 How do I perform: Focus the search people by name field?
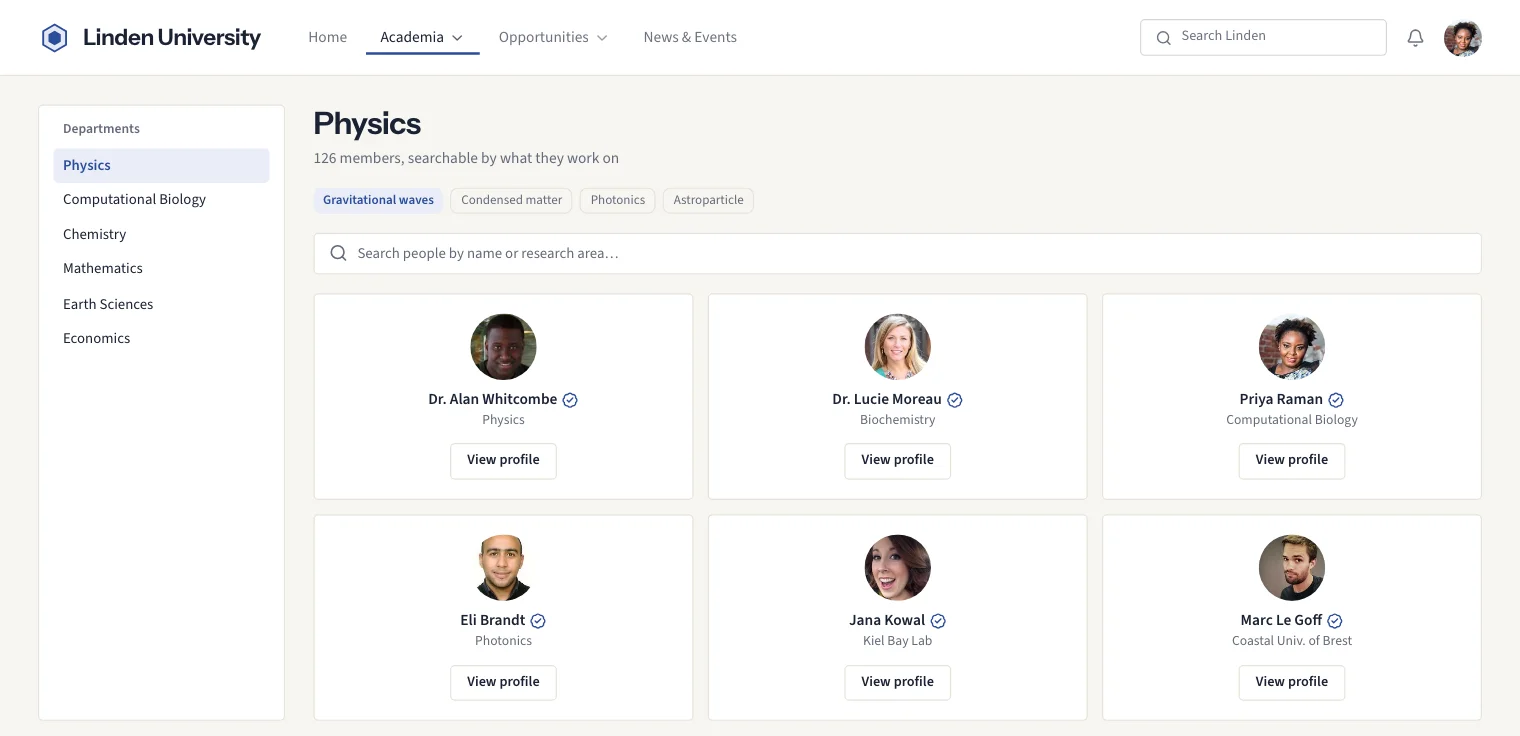897,253
